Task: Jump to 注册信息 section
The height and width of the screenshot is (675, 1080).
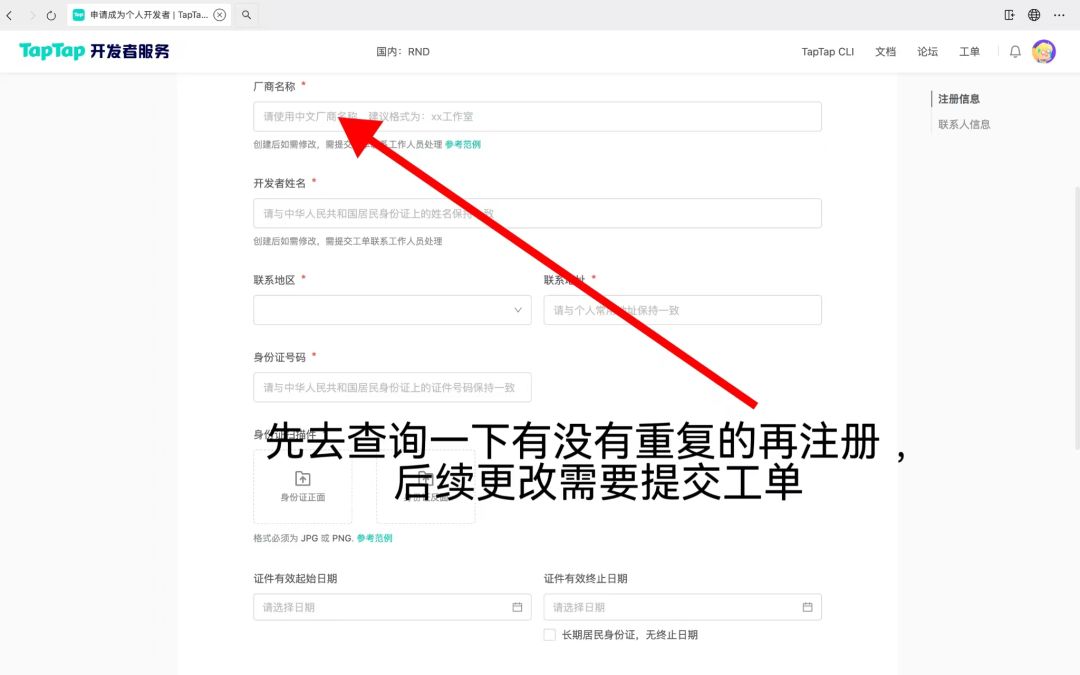Action: pyautogui.click(x=959, y=99)
